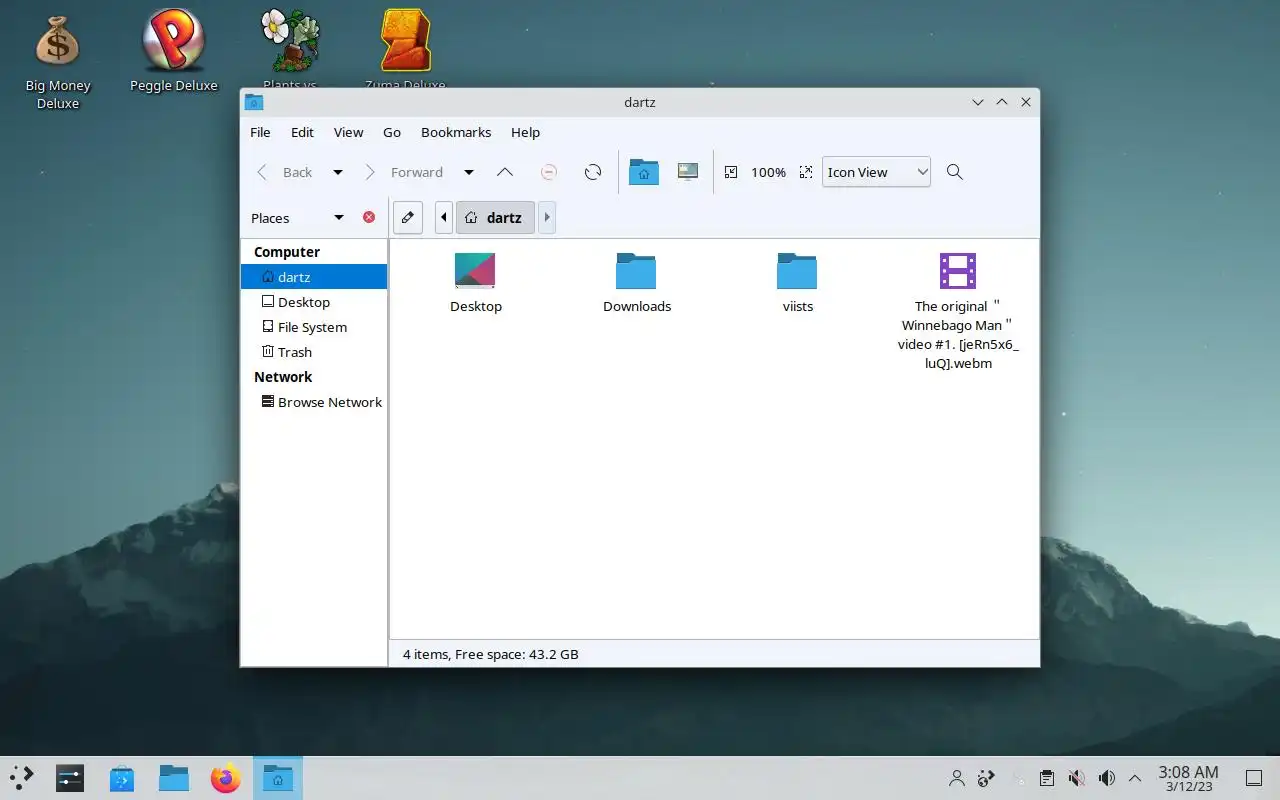Click the search magnifier icon
The image size is (1280, 800).
(x=955, y=172)
